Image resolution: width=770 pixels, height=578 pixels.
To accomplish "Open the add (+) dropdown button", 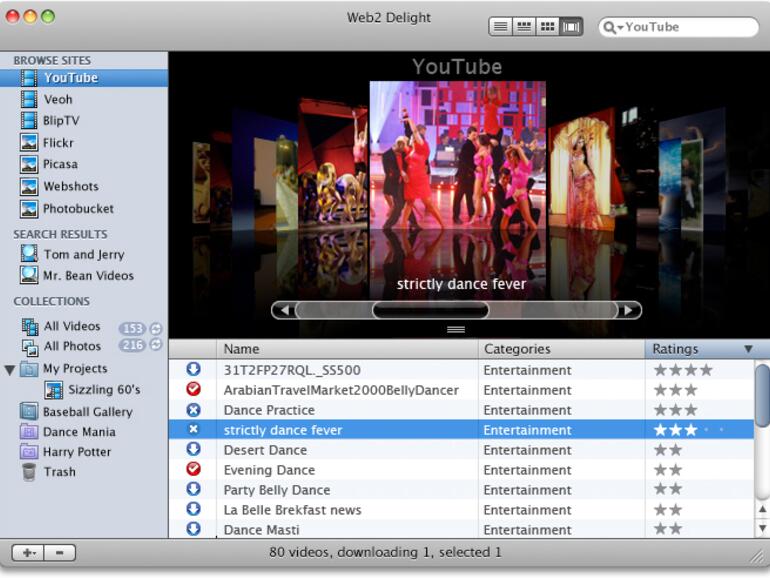I will click(x=26, y=553).
